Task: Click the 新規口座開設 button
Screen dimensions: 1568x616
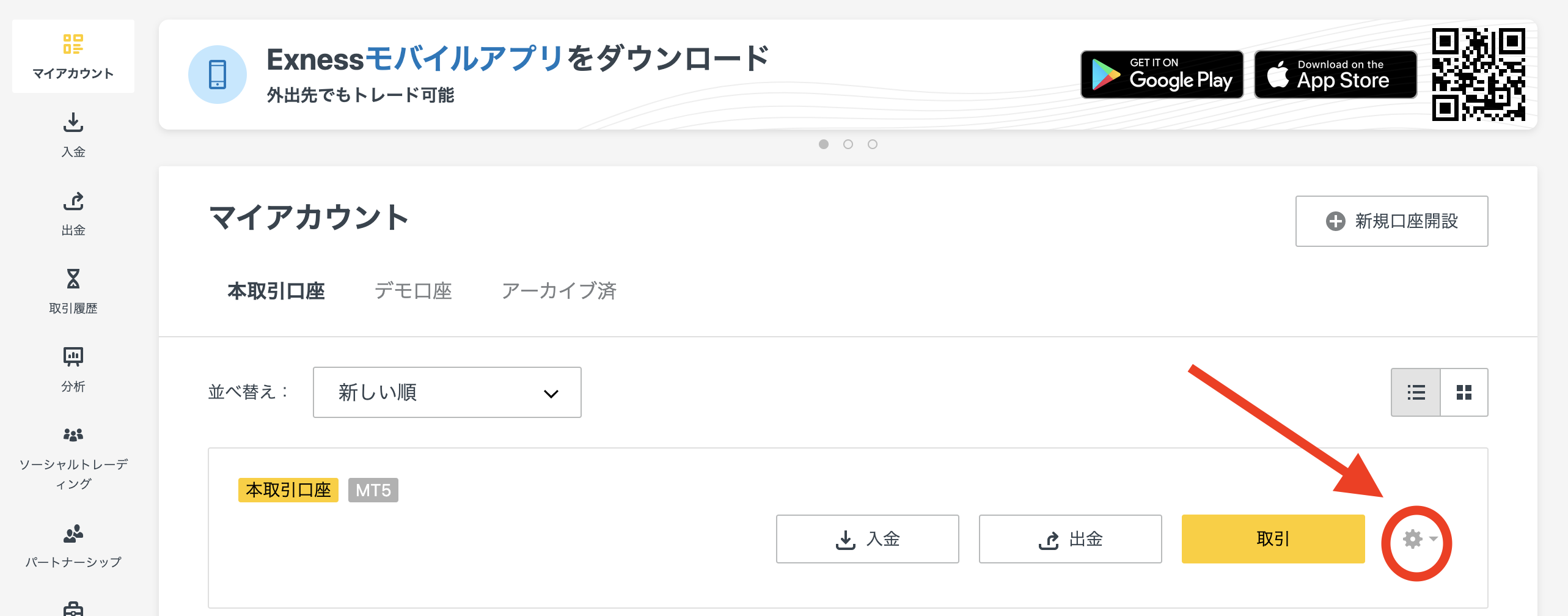Action: [1392, 221]
